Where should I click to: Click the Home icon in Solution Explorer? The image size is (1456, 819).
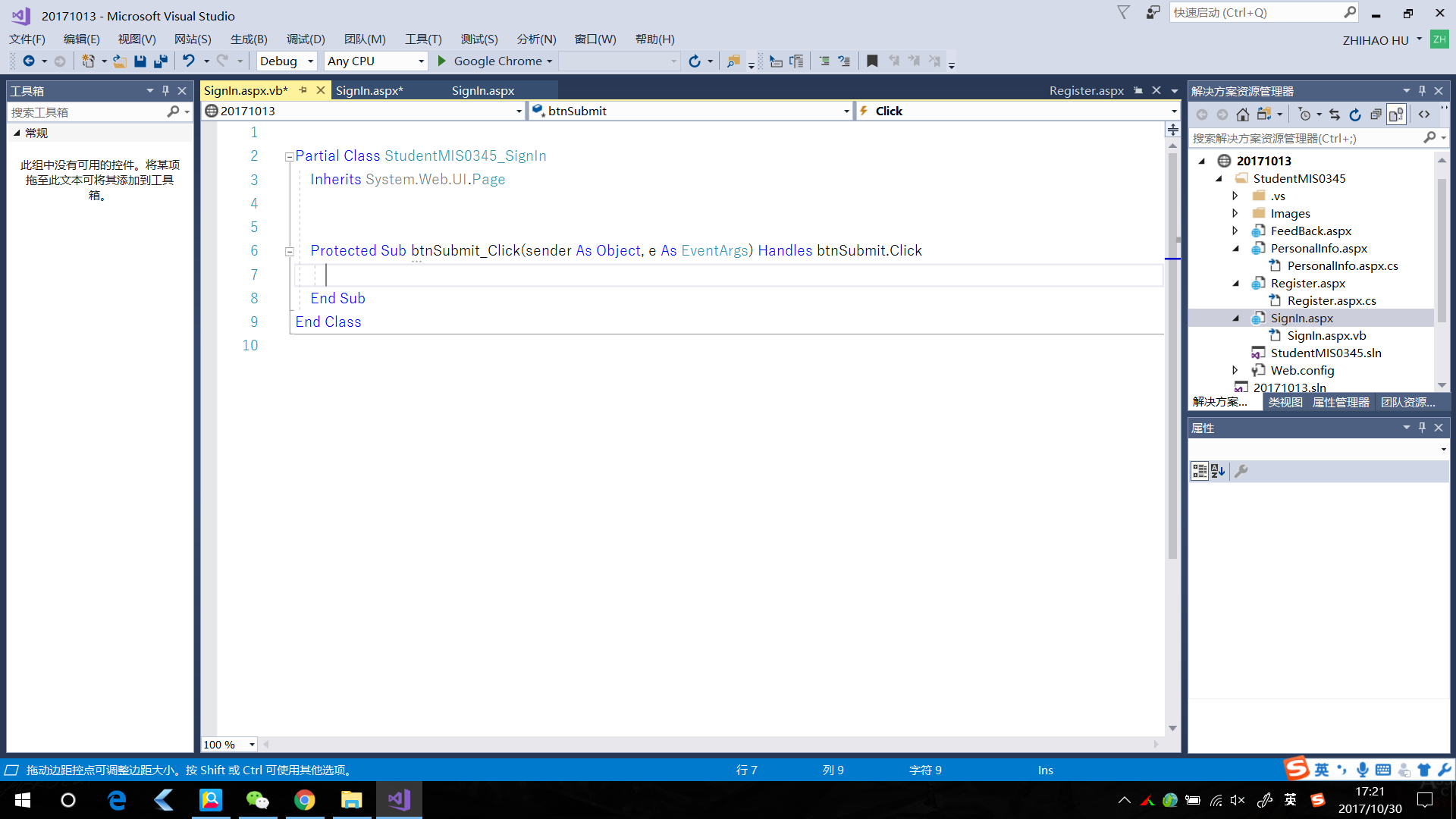click(1242, 115)
